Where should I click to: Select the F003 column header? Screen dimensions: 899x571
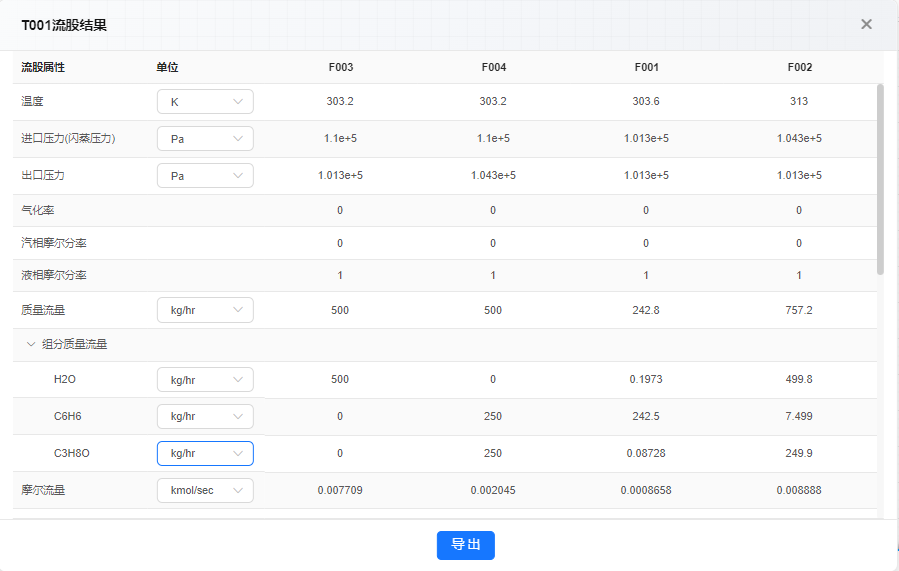[341, 67]
